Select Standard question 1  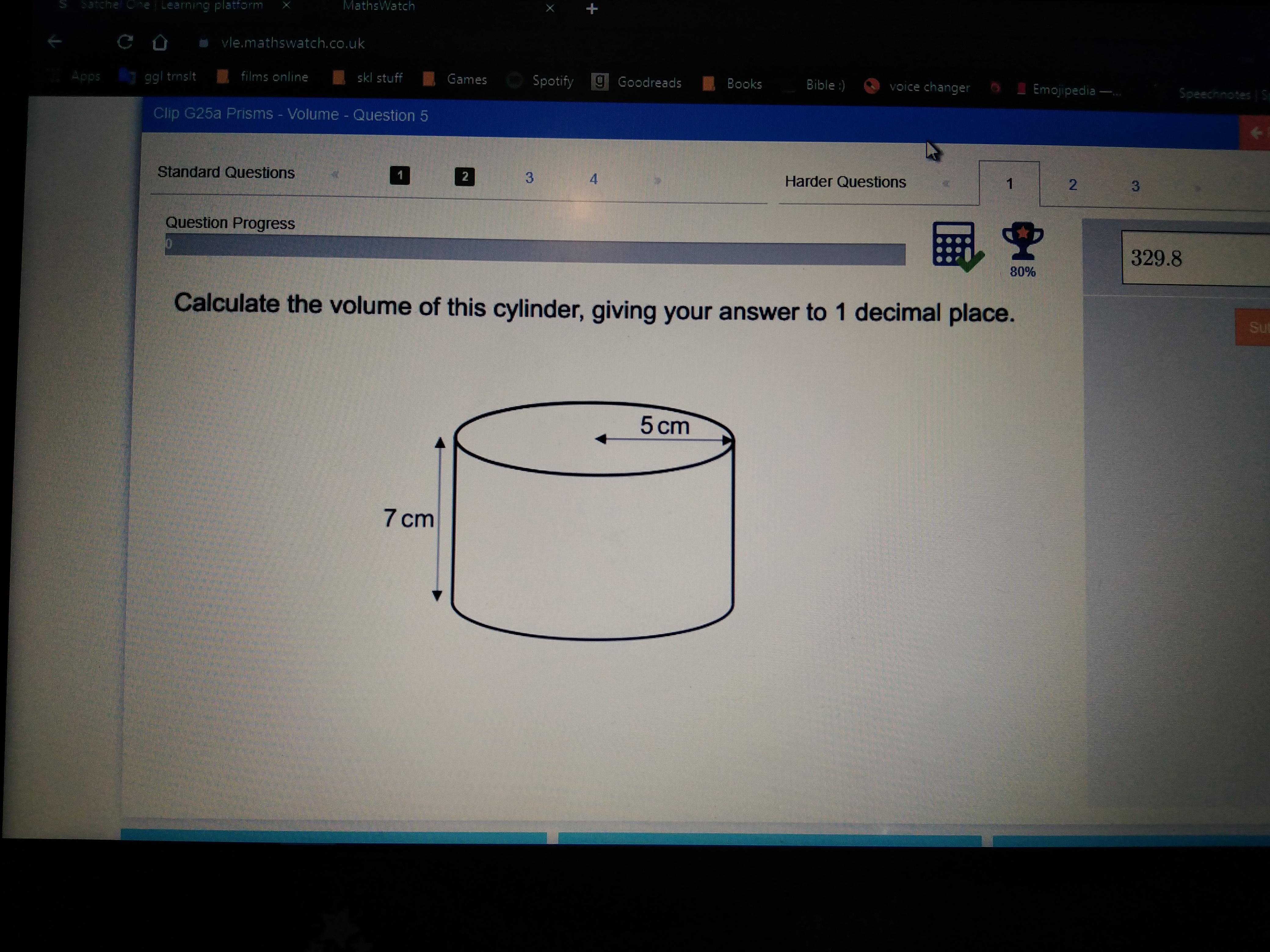coord(400,175)
